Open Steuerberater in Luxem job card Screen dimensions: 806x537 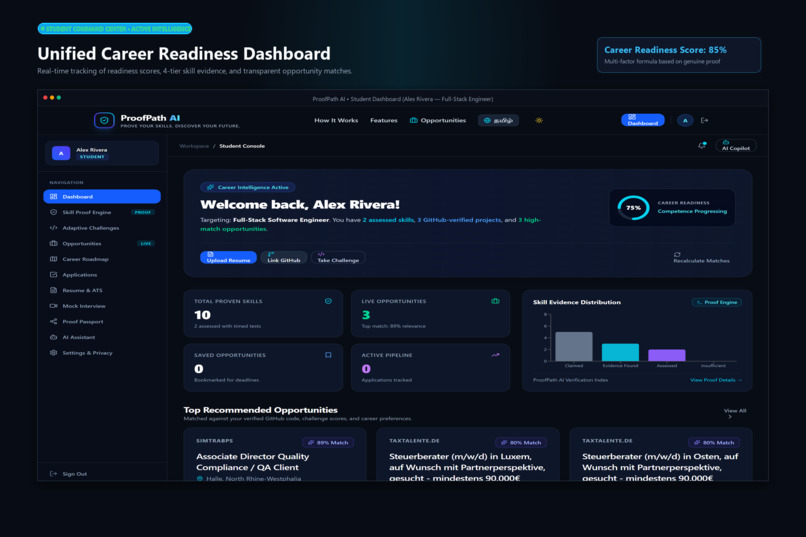point(468,455)
